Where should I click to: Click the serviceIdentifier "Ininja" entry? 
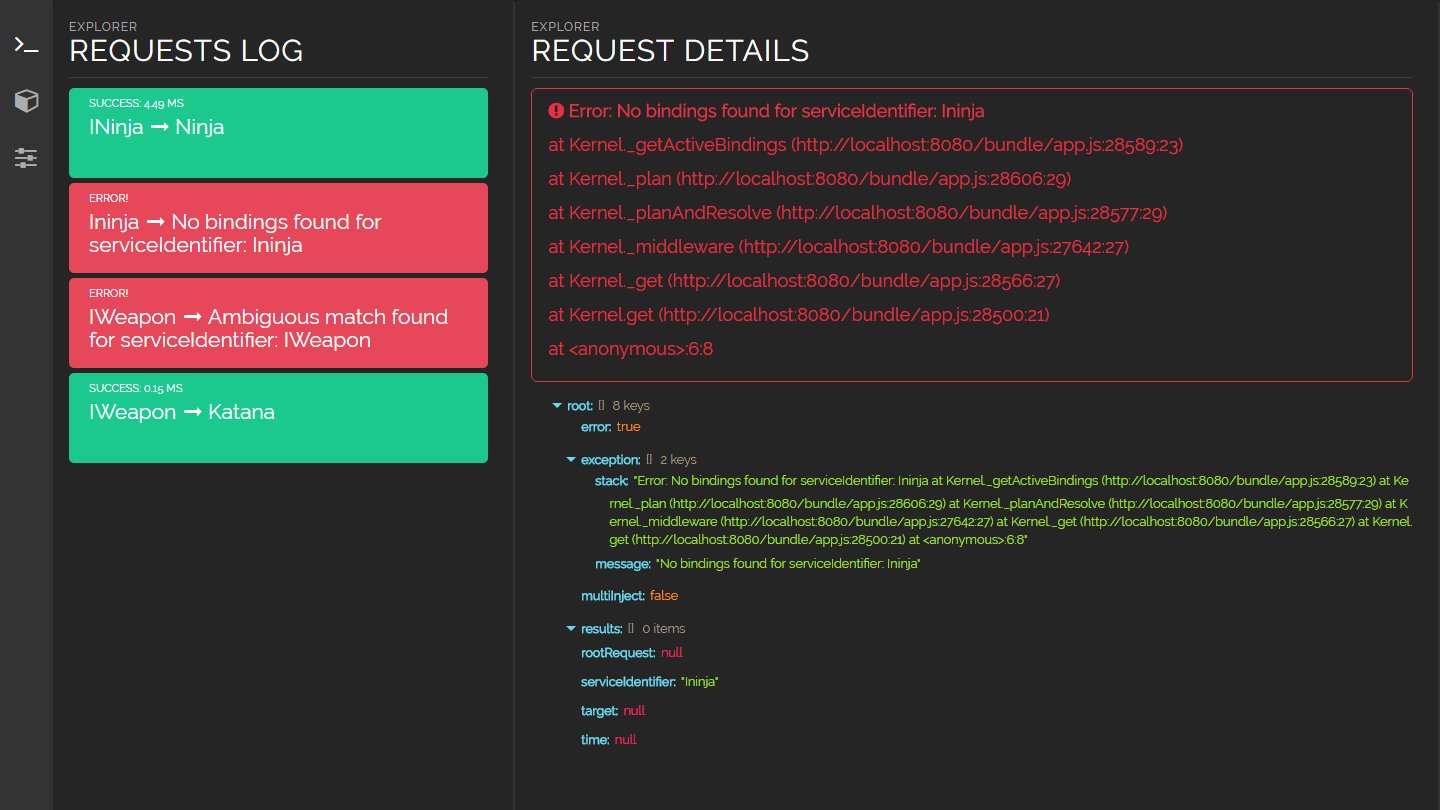[x=650, y=682]
